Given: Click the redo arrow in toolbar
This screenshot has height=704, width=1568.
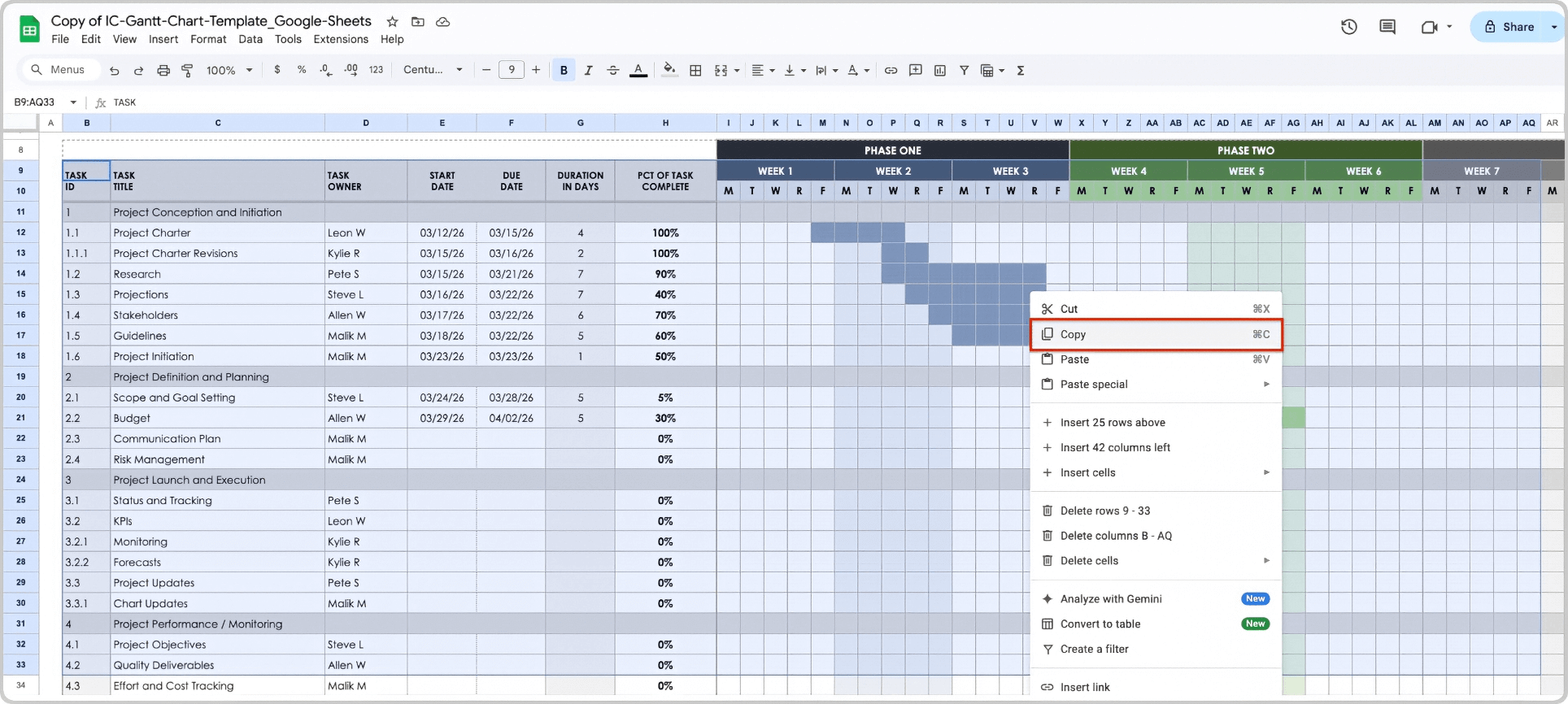Looking at the screenshot, I should pos(138,71).
